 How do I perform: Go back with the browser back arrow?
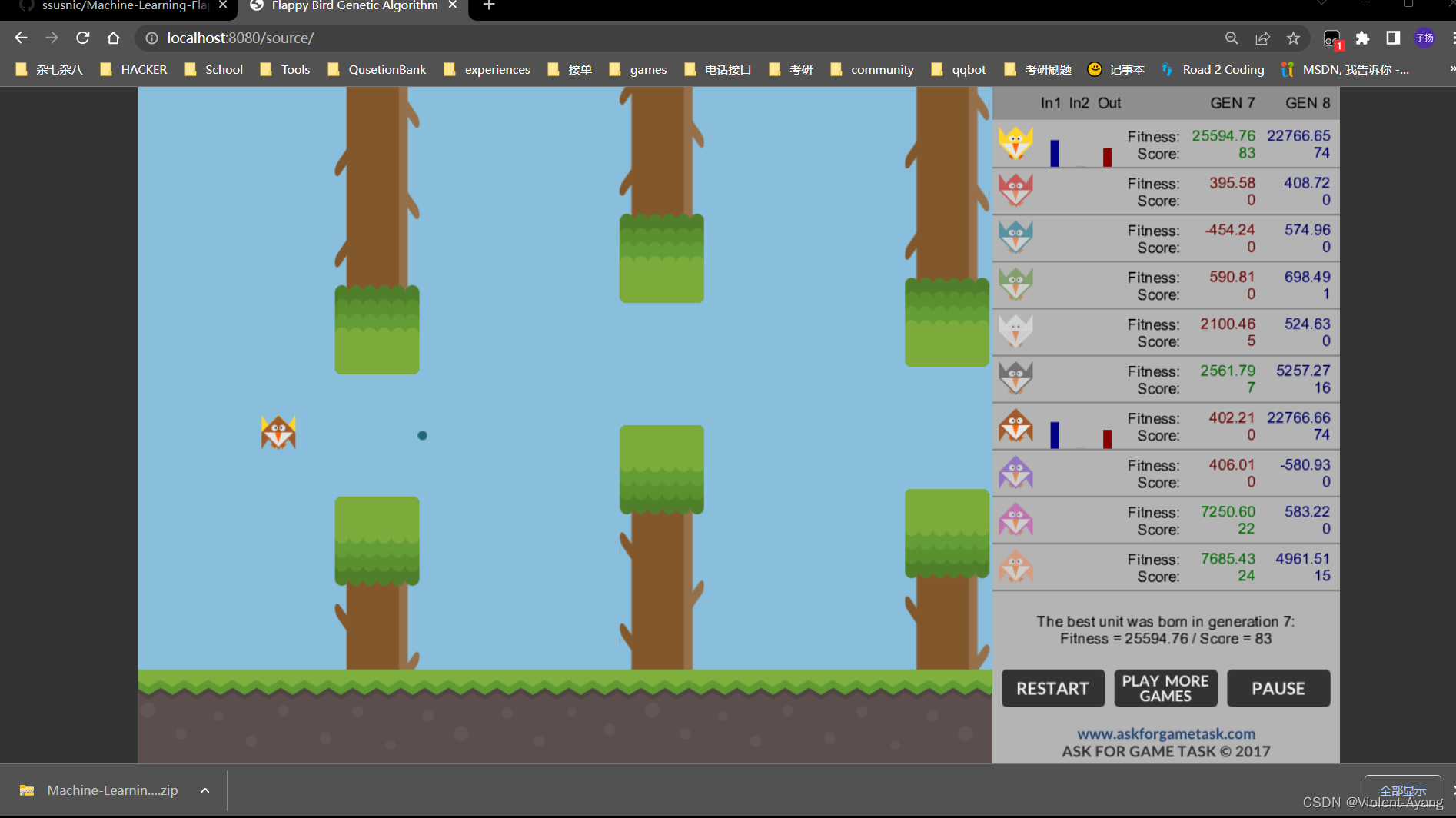pos(21,38)
